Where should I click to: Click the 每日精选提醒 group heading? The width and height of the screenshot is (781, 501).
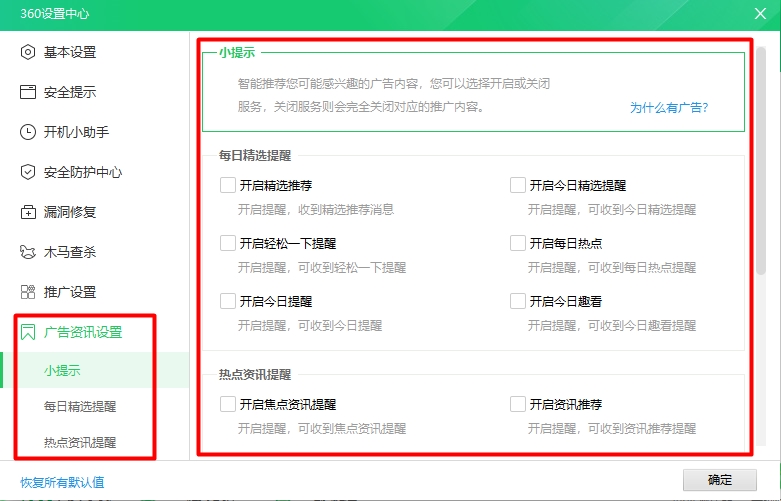[255, 155]
